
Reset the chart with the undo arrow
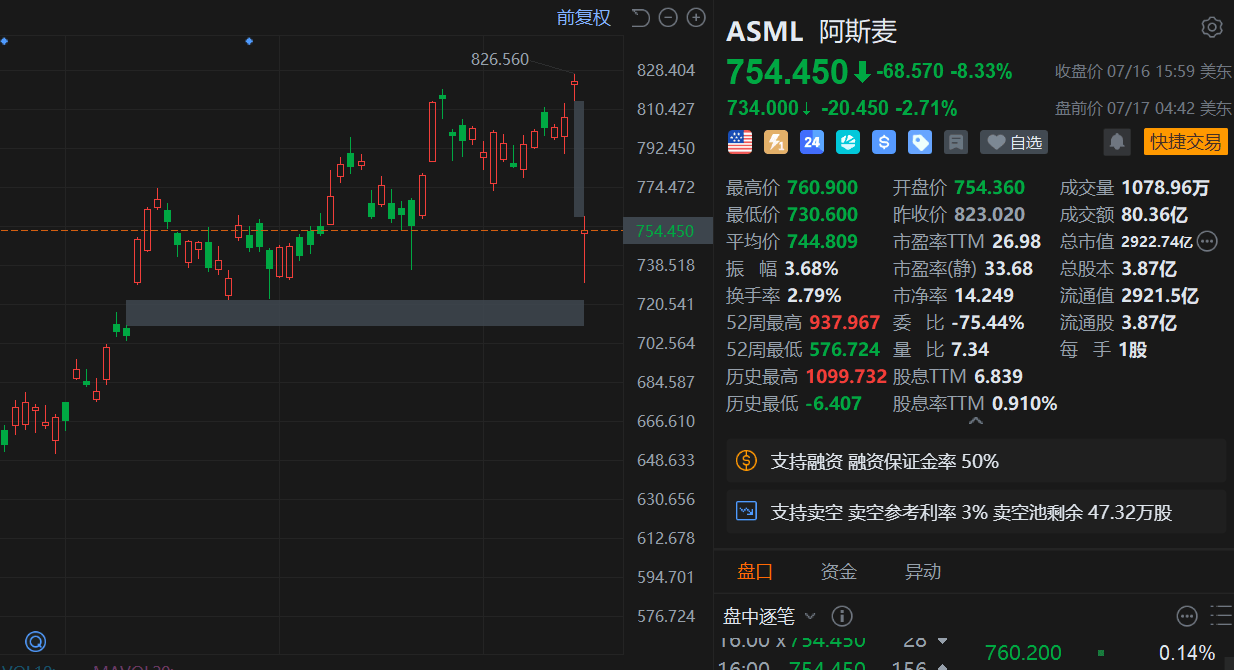(641, 17)
